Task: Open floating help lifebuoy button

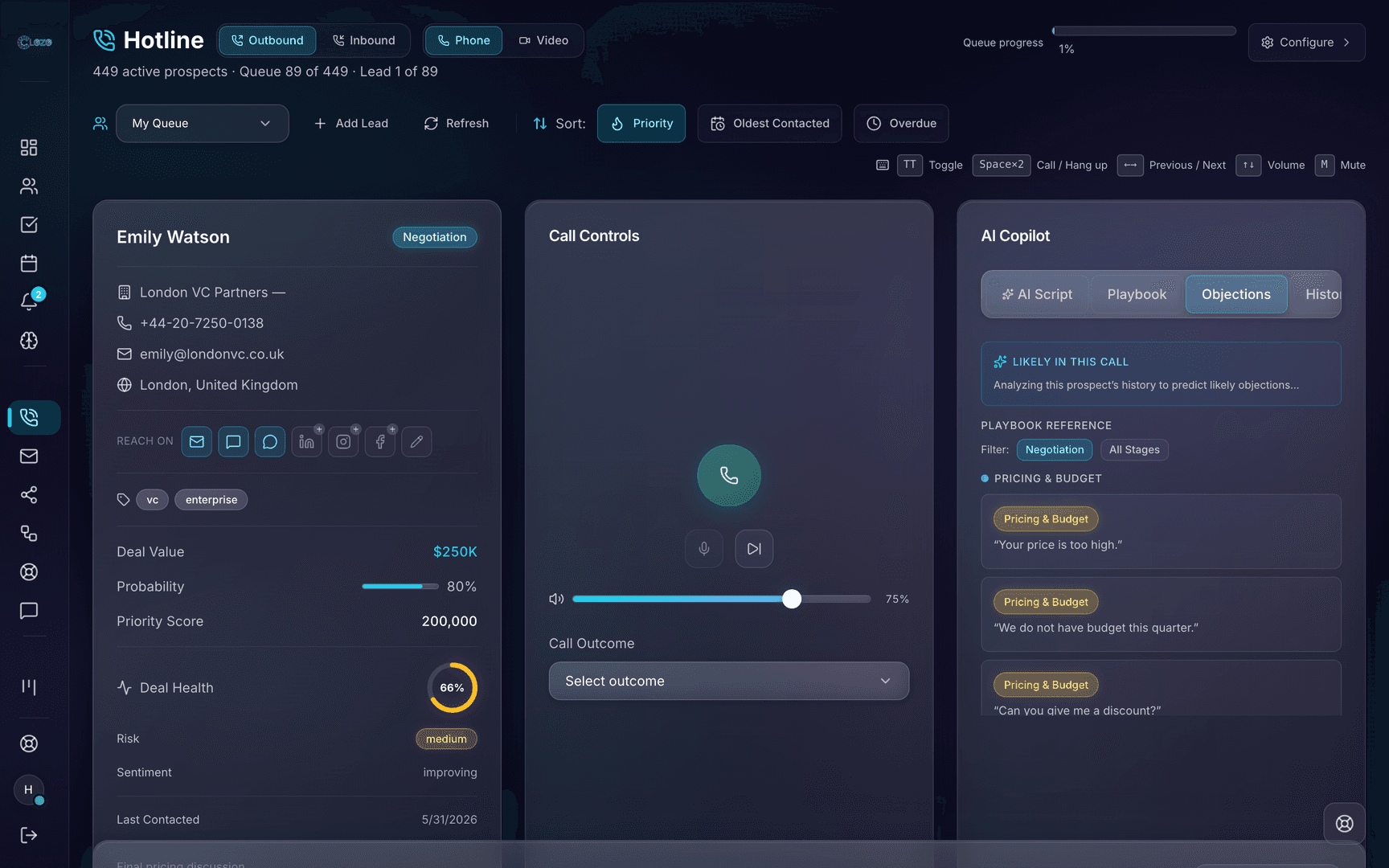Action: [1344, 823]
